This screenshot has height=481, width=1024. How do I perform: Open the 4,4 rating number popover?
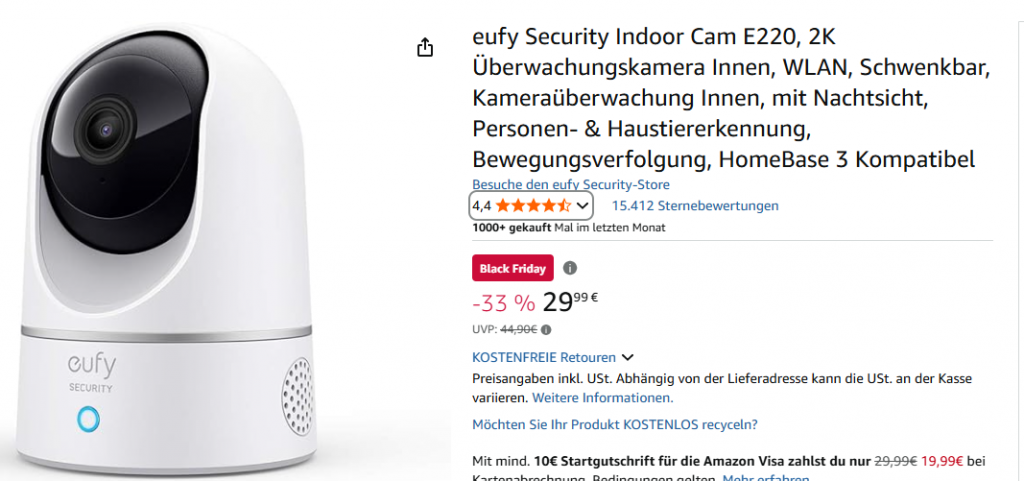click(x=481, y=206)
